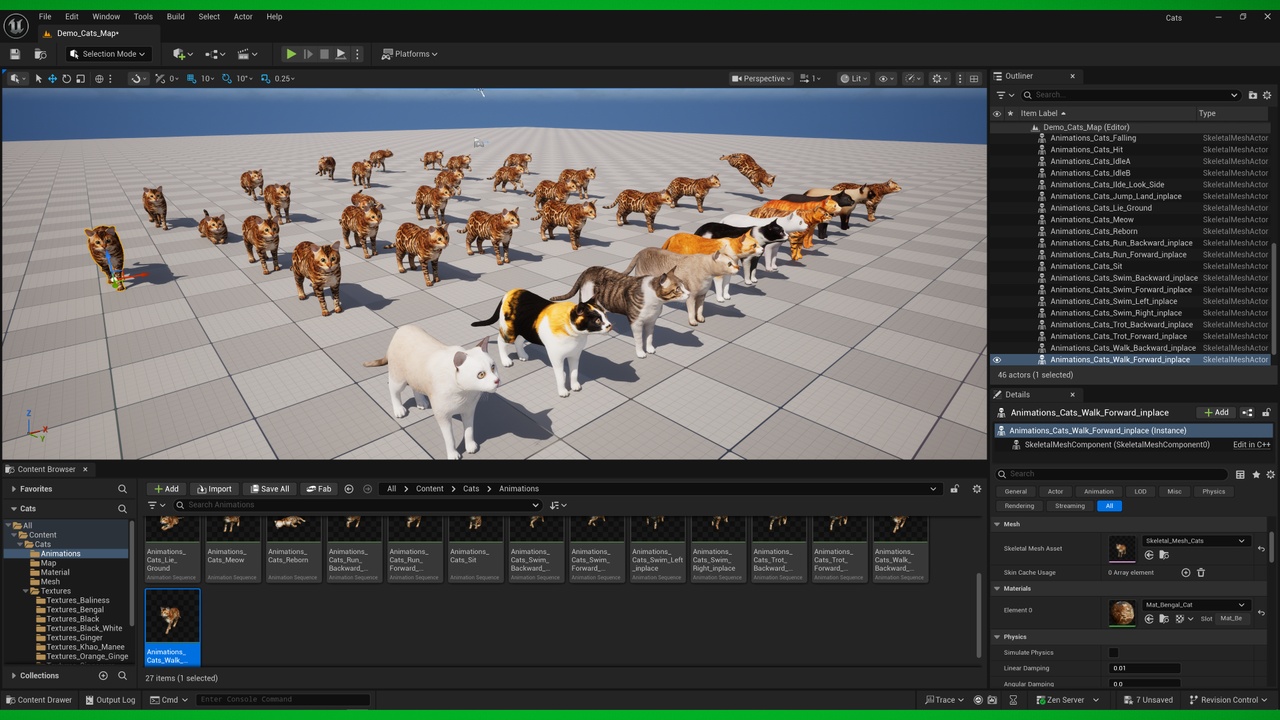Toggle visibility of Animations_Cats_Walk_Forward_inplace actor
This screenshot has width=1280, height=720.
[x=997, y=360]
